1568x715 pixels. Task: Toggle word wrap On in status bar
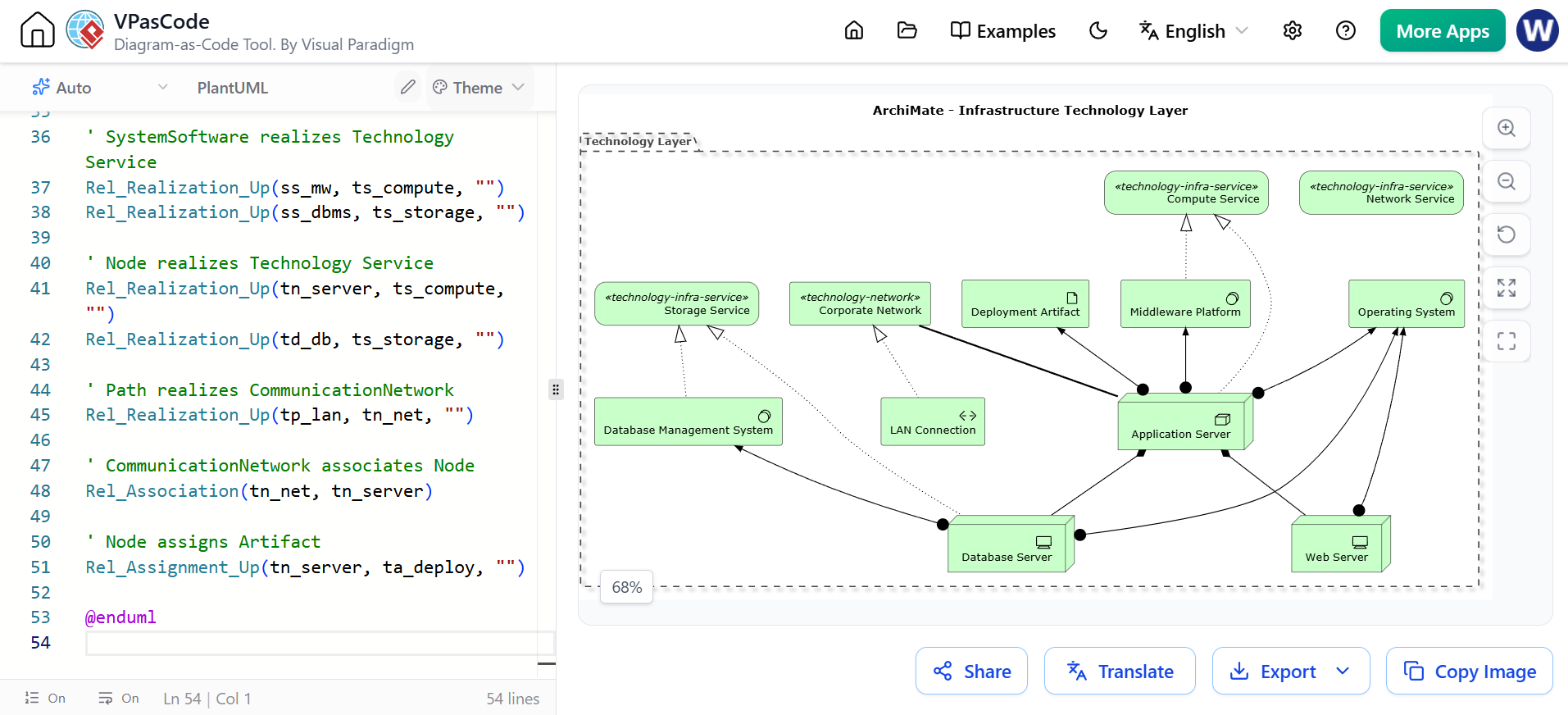coord(119,699)
